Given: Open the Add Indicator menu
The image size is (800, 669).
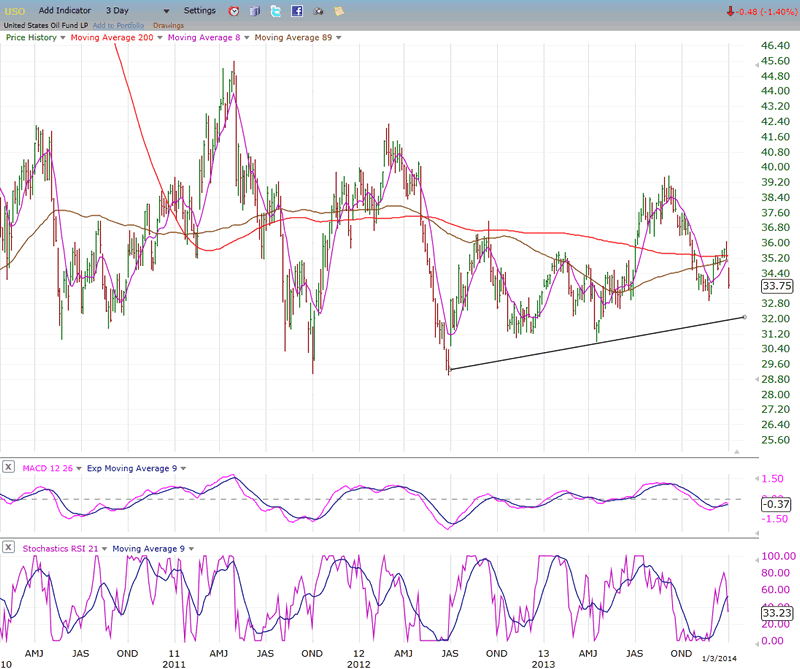Looking at the screenshot, I should tap(67, 10).
